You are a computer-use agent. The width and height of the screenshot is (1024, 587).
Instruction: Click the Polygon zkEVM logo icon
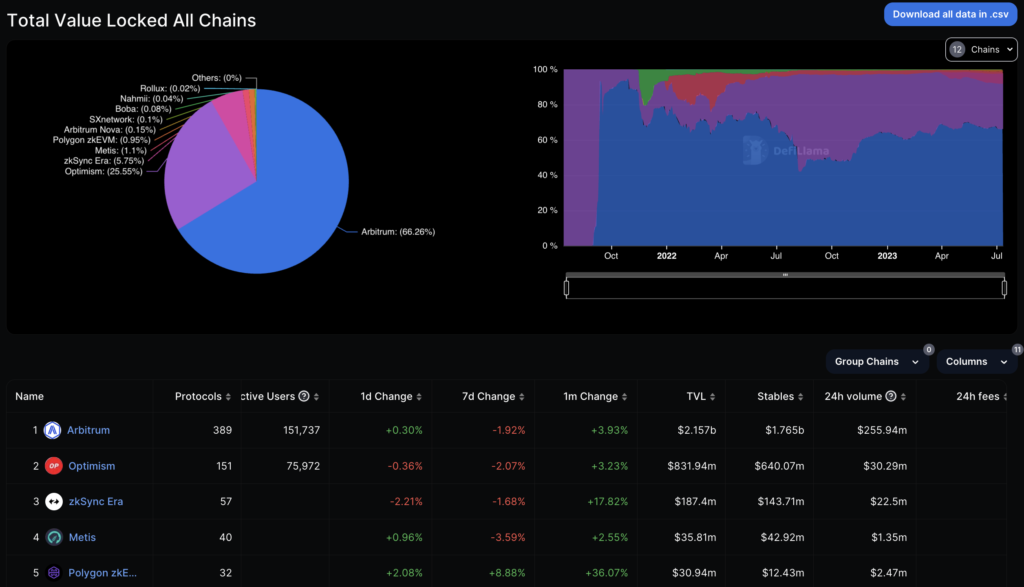click(x=54, y=573)
